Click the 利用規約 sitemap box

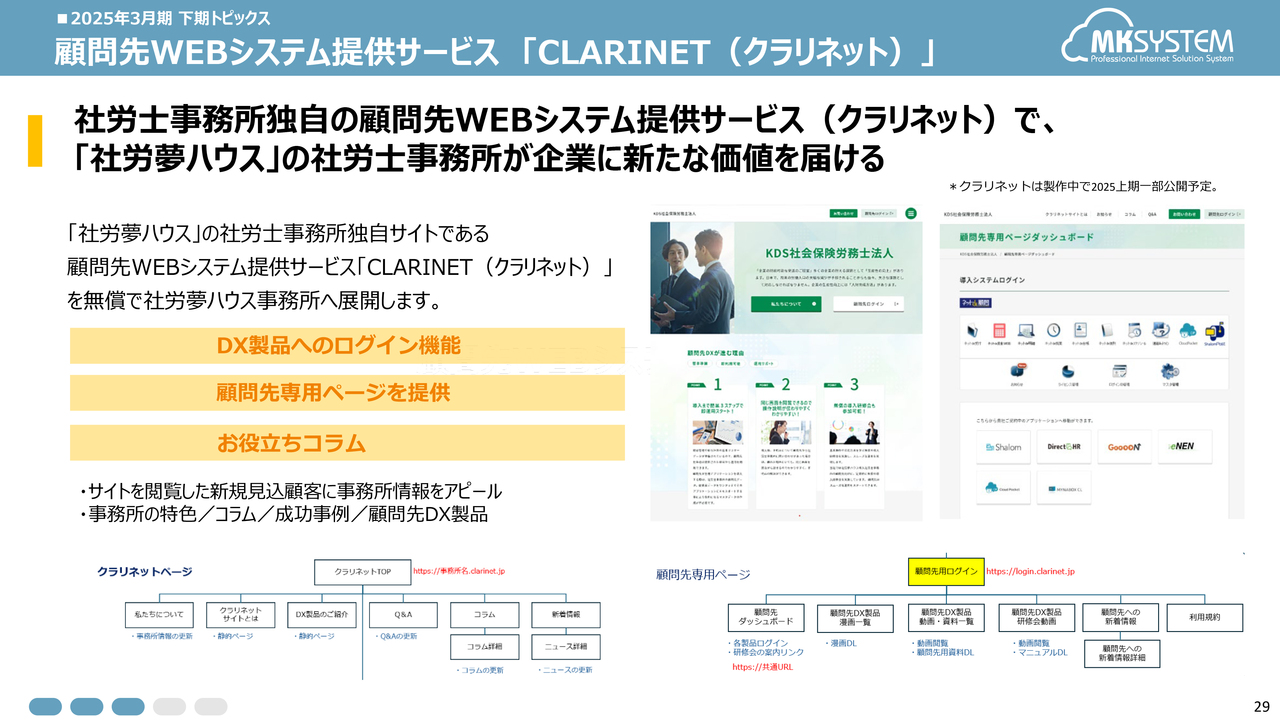(1204, 618)
